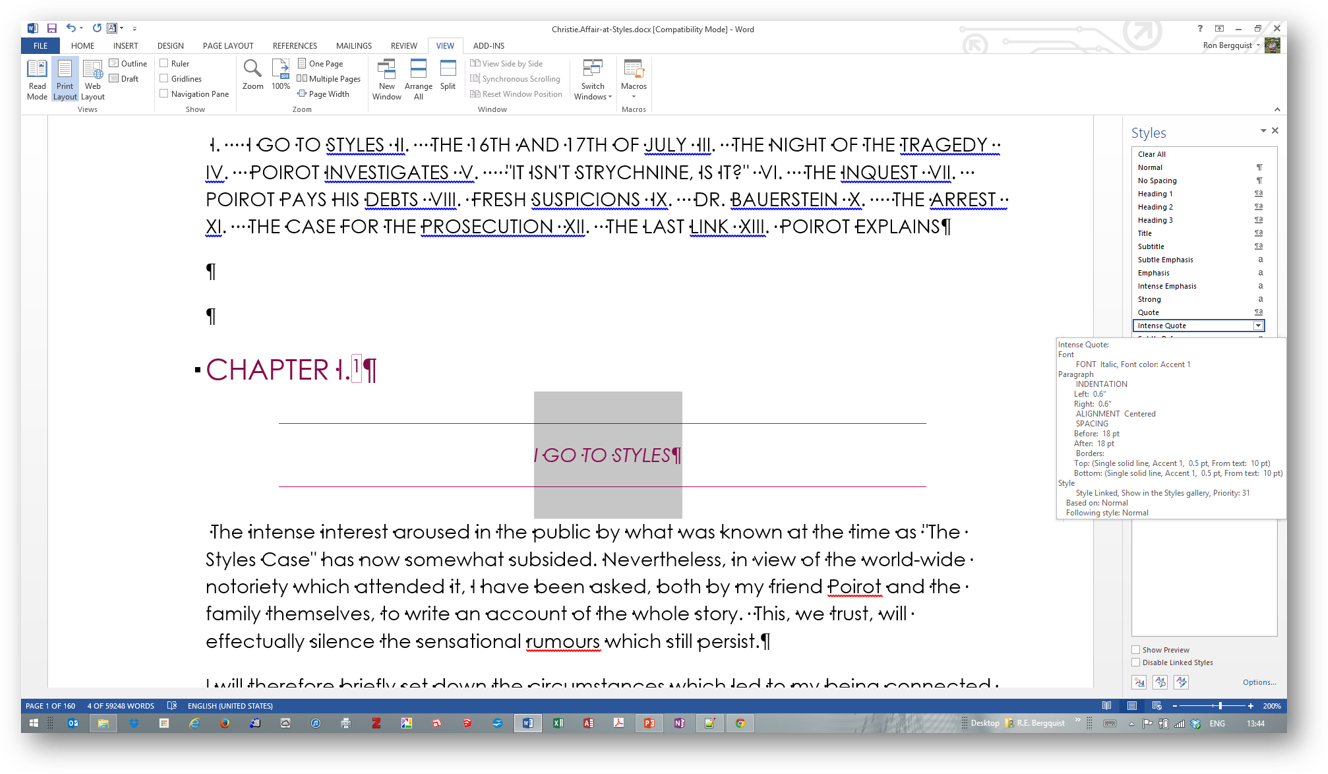1328x774 pixels.
Task: Toggle the Navigation Pane checkbox
Action: coord(164,94)
